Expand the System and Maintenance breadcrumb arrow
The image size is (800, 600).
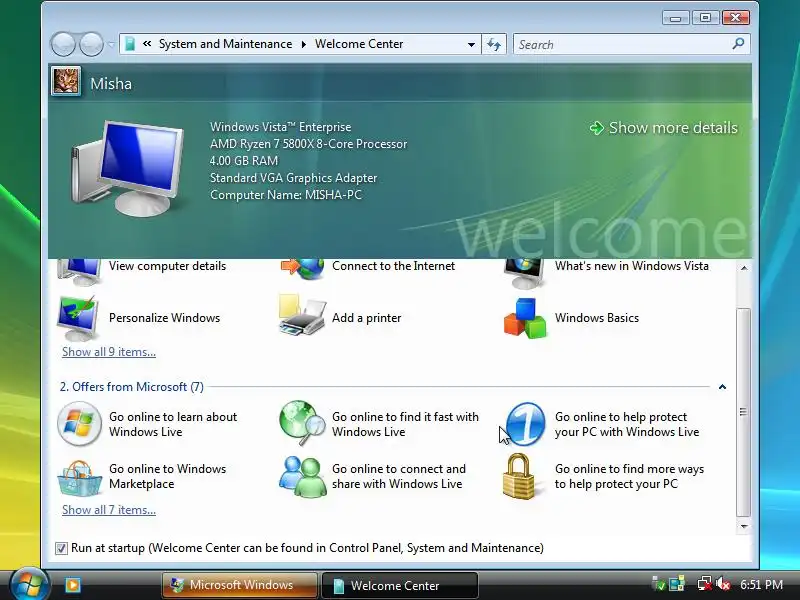click(x=304, y=44)
